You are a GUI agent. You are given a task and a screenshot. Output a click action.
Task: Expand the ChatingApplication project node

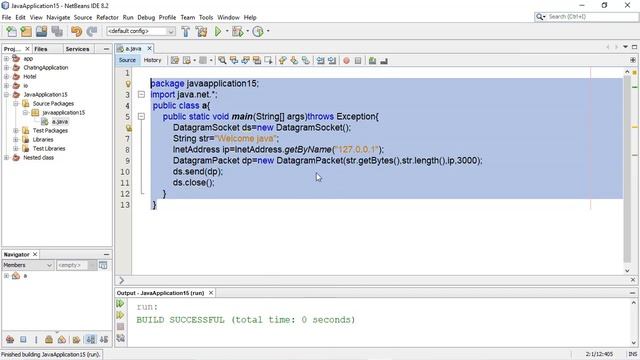coord(6,67)
